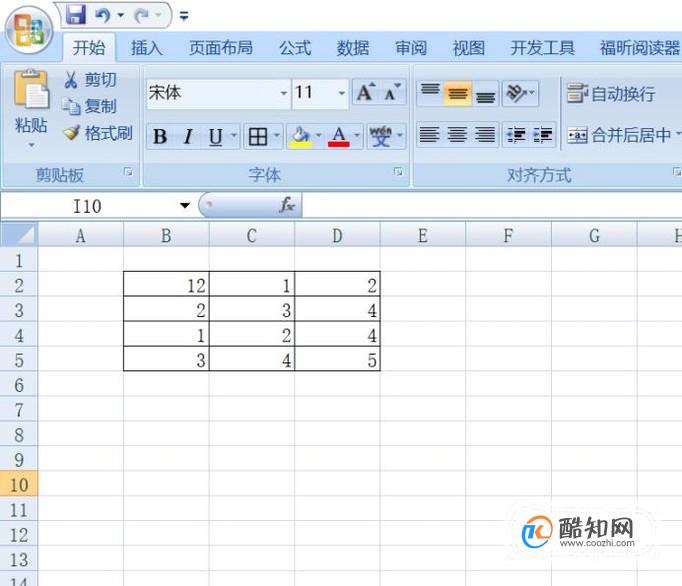The image size is (682, 586).
Task: Decrease font size with small A
Action: (392, 92)
